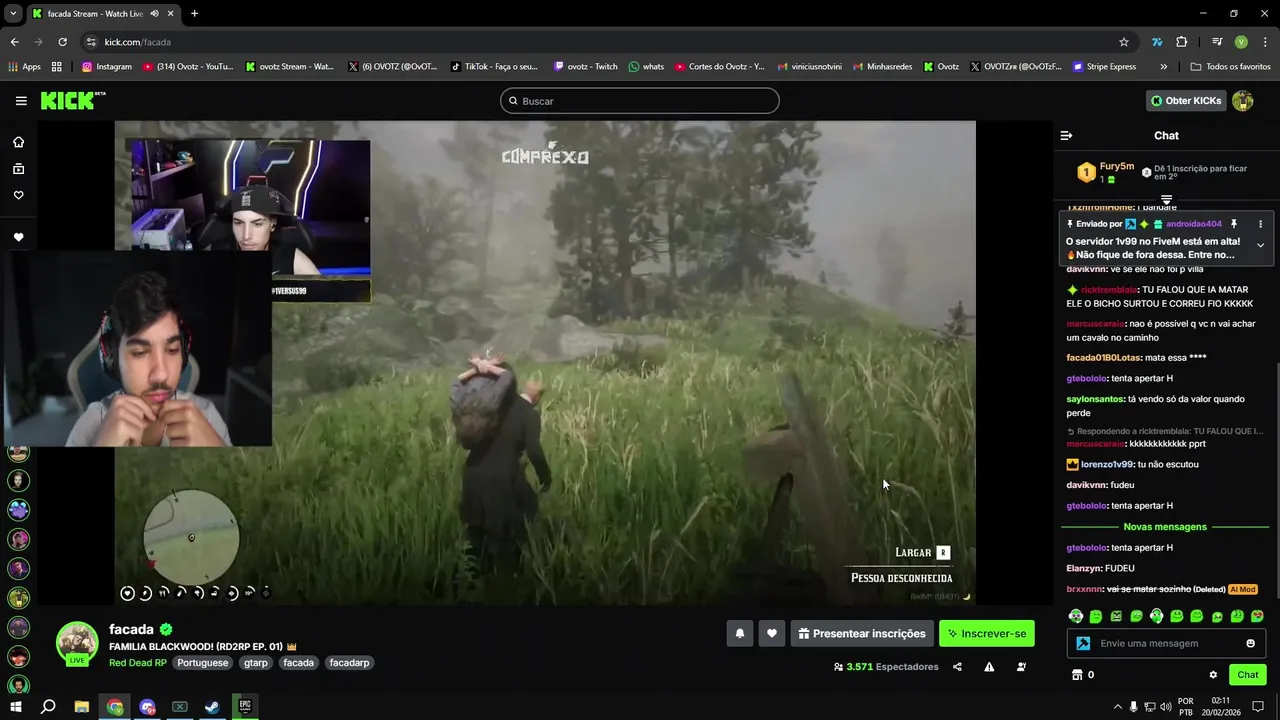Share the facada stream
The width and height of the screenshot is (1280, 720).
[957, 667]
